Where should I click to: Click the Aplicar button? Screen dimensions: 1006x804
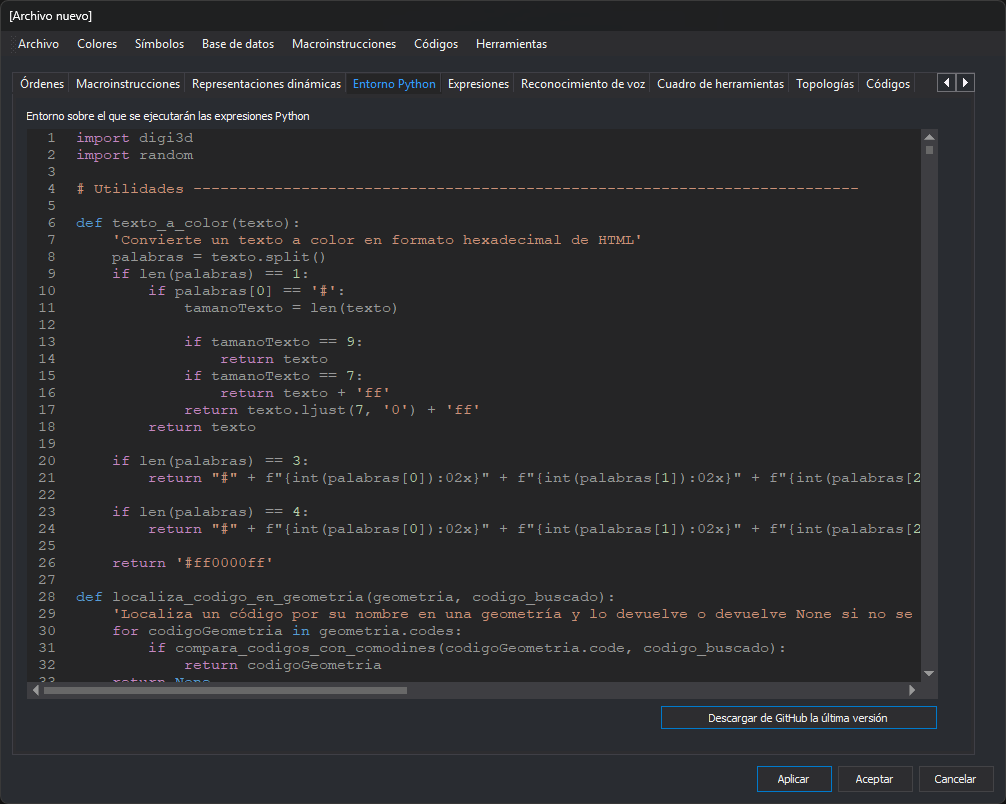click(x=794, y=779)
